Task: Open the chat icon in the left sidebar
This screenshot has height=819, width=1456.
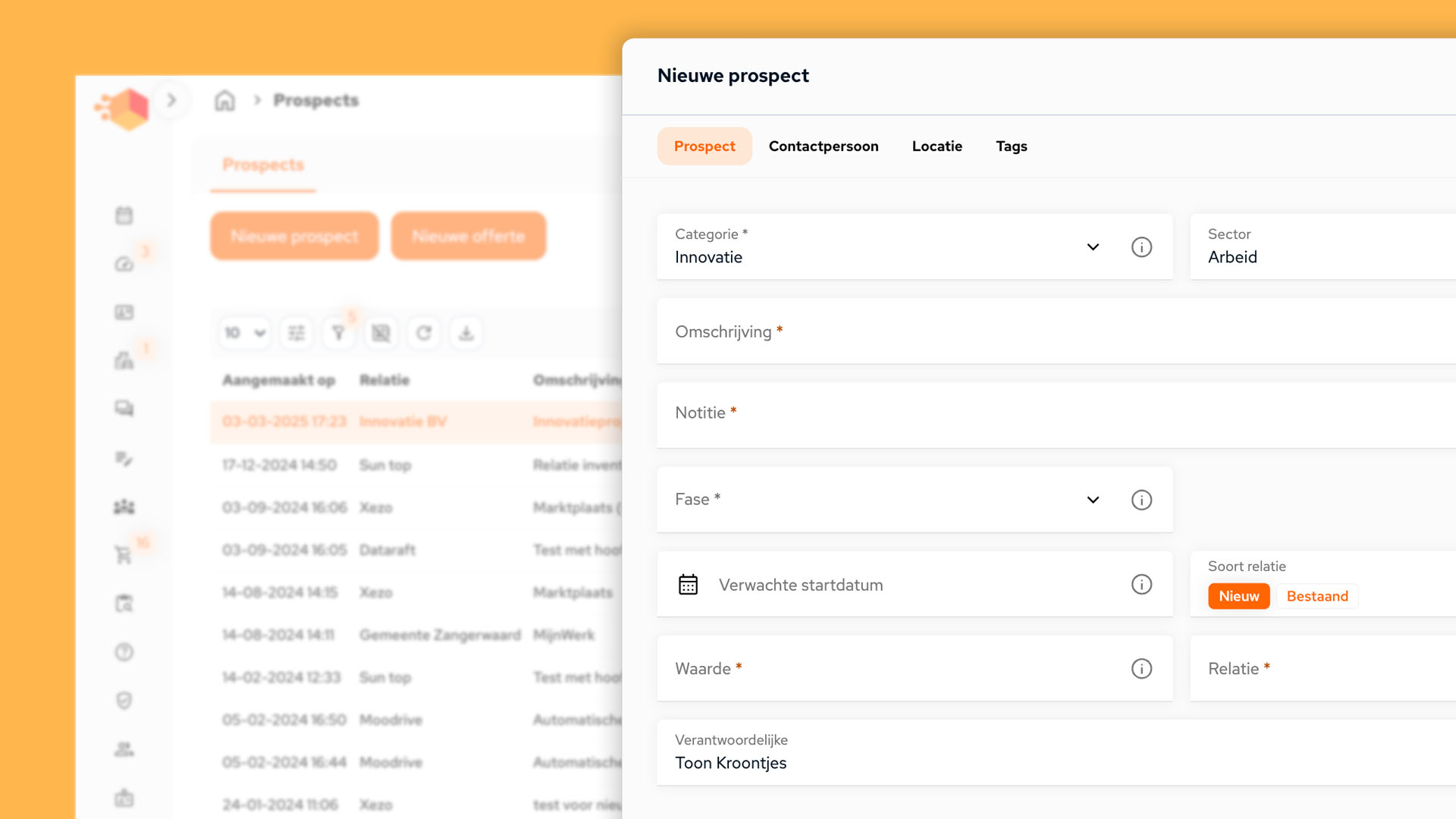Action: click(123, 408)
